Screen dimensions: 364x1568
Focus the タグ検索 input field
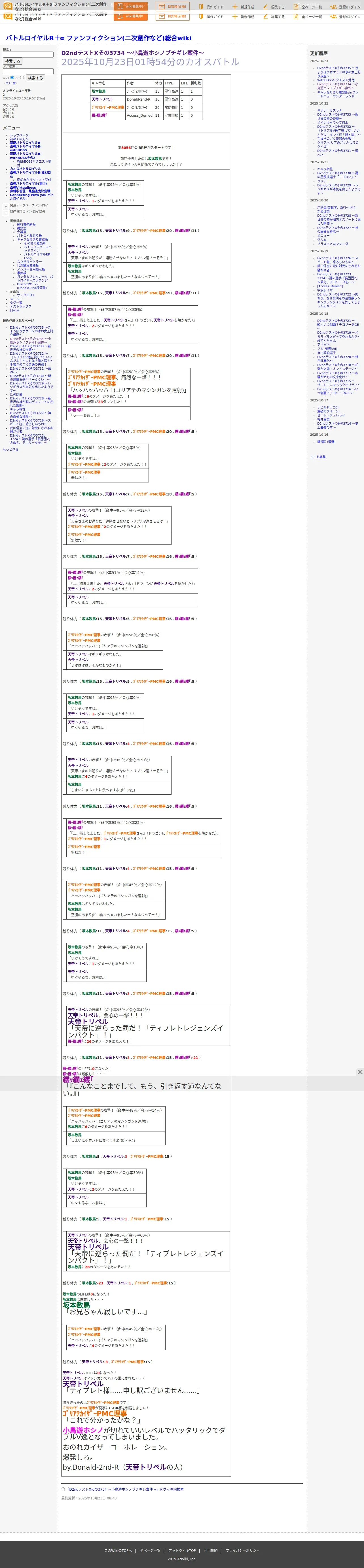coord(28,71)
